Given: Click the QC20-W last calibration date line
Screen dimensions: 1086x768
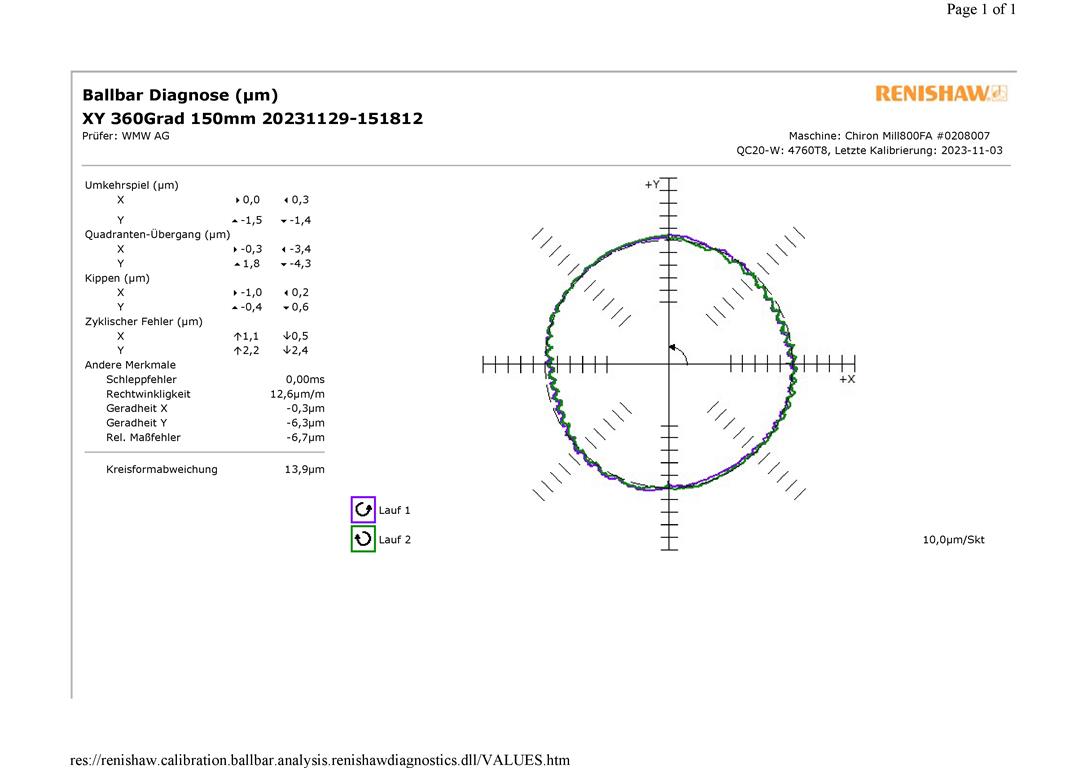Looking at the screenshot, I should click(x=869, y=150).
